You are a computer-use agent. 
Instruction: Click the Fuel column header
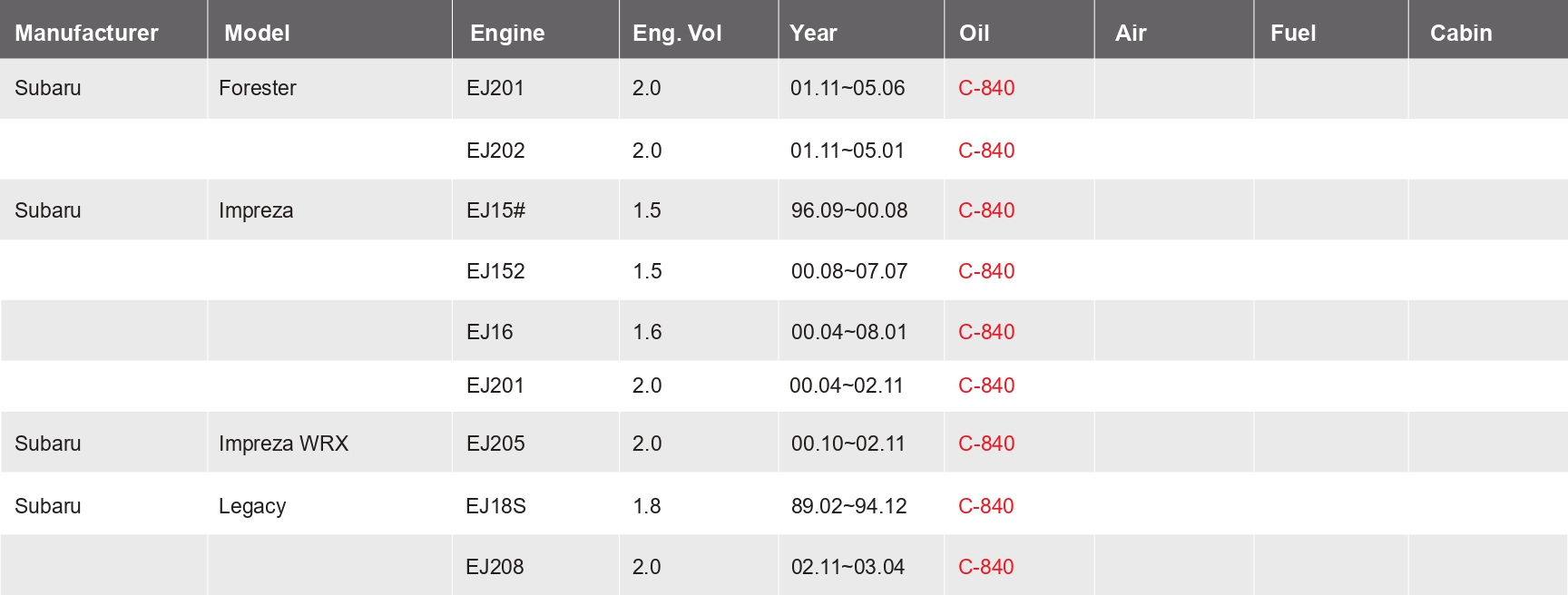pos(1293,33)
